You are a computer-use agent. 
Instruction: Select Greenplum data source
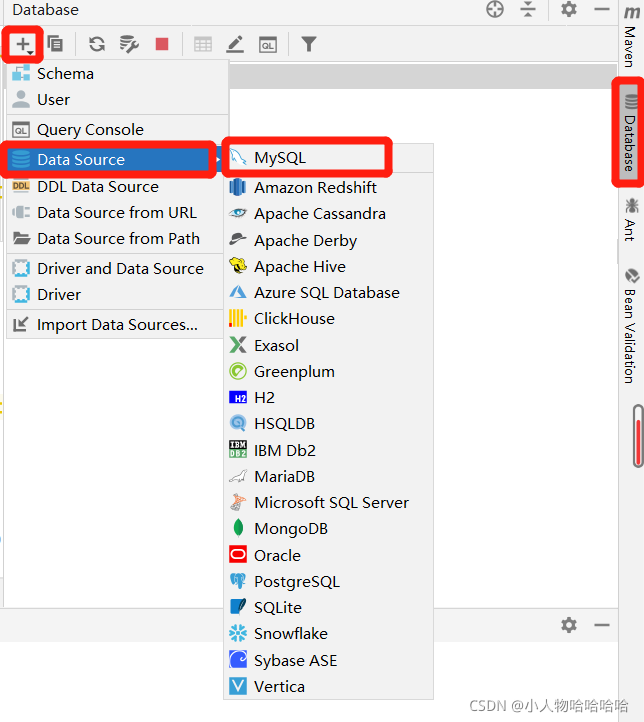[x=329, y=372]
